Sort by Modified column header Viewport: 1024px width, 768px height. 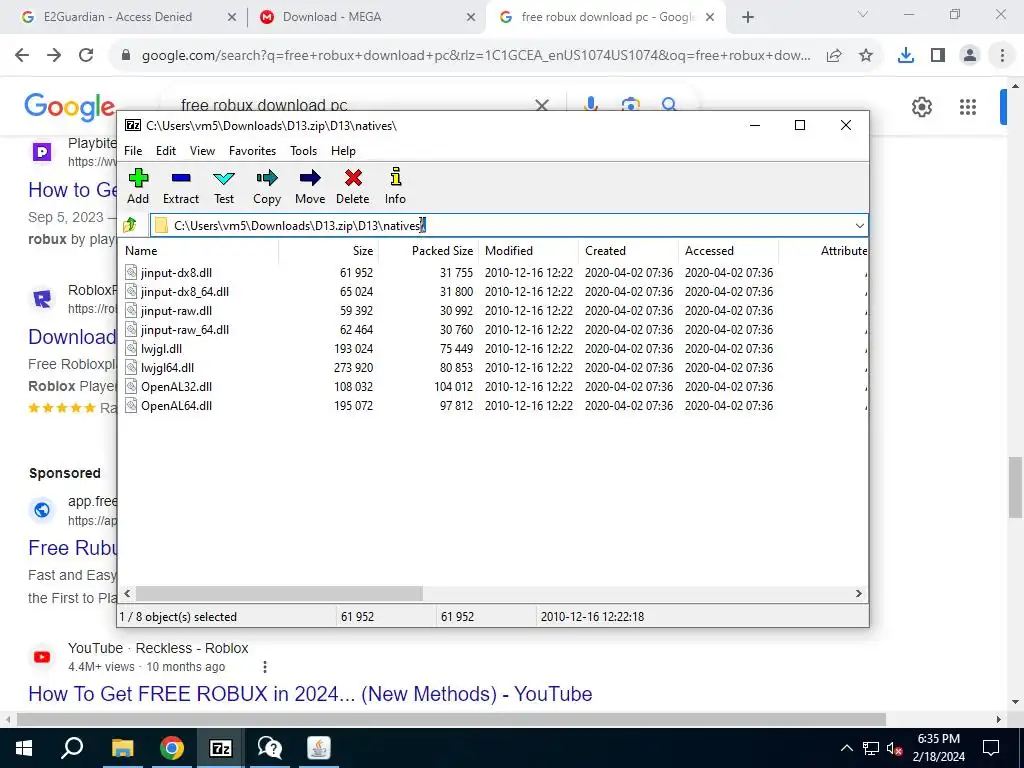[528, 251]
